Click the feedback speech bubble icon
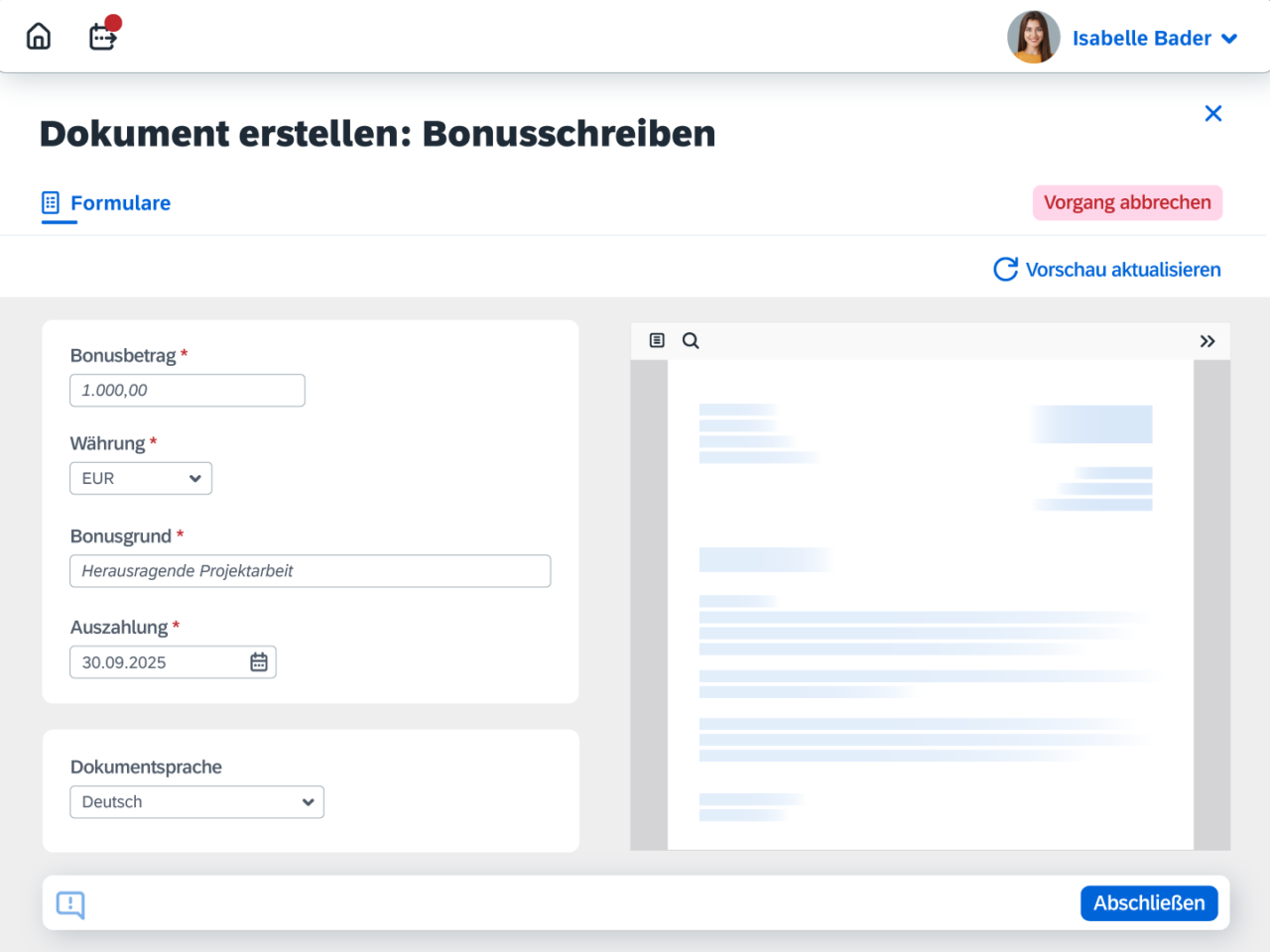Image resolution: width=1270 pixels, height=952 pixels. 69,904
